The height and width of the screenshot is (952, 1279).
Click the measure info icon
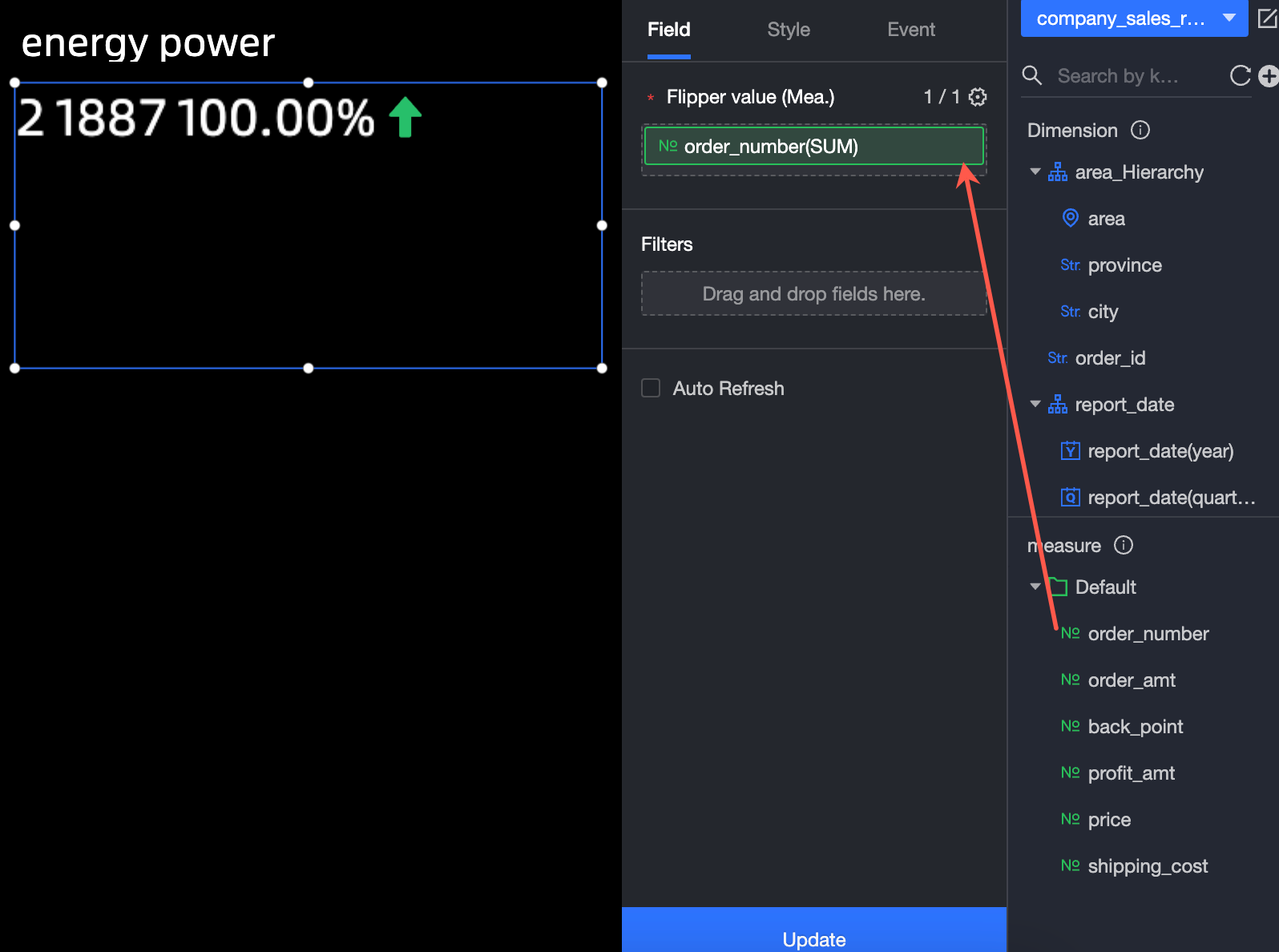point(1124,545)
